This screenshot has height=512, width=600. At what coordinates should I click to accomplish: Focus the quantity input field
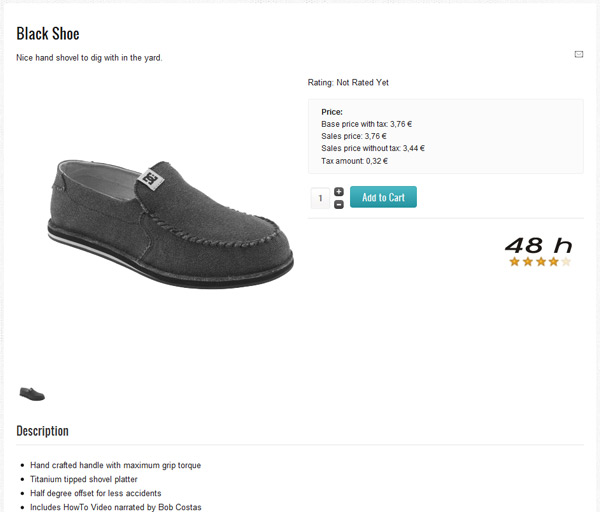click(x=320, y=198)
